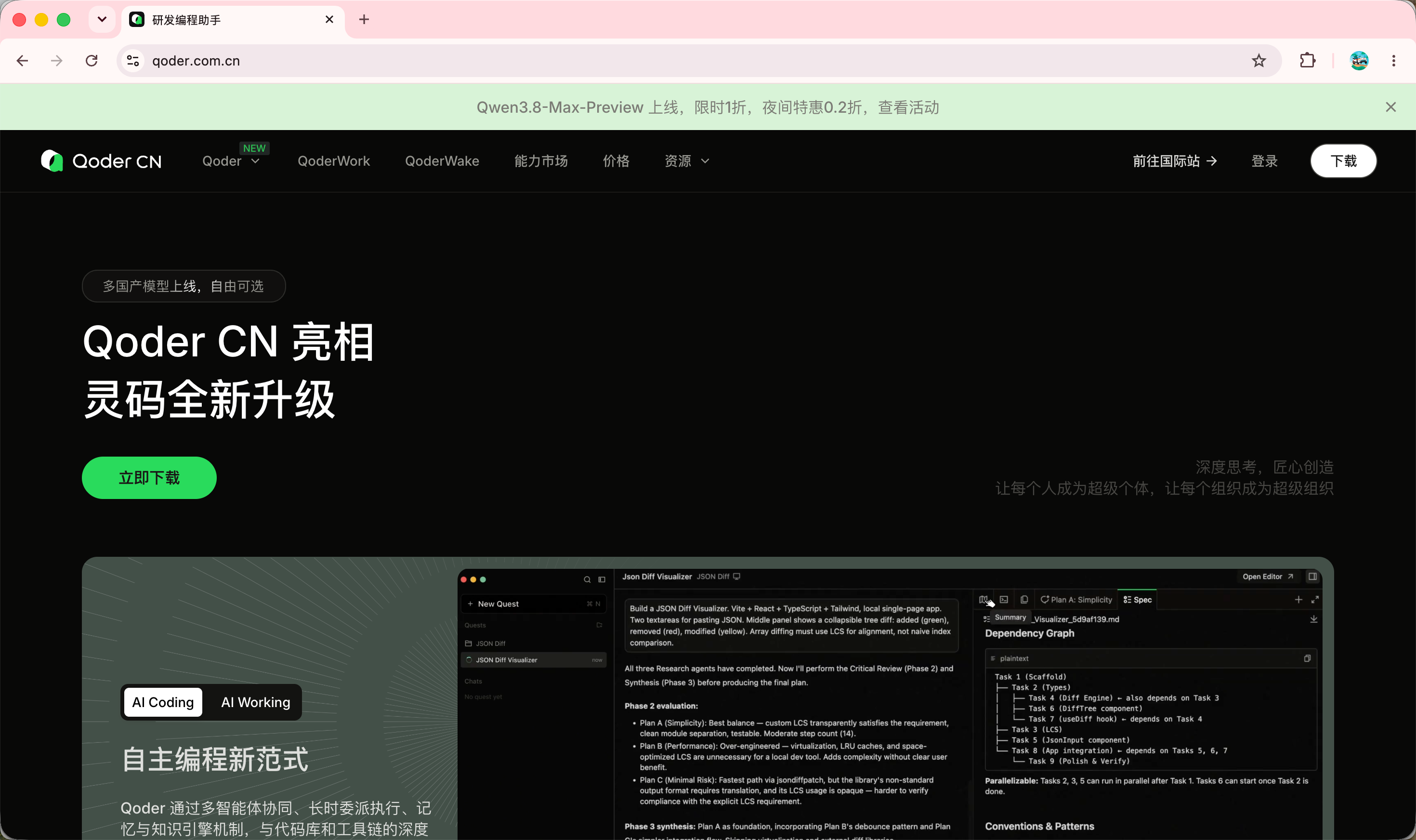Open the tab search dropdown
Viewport: 1416px width, 840px height.
click(102, 20)
